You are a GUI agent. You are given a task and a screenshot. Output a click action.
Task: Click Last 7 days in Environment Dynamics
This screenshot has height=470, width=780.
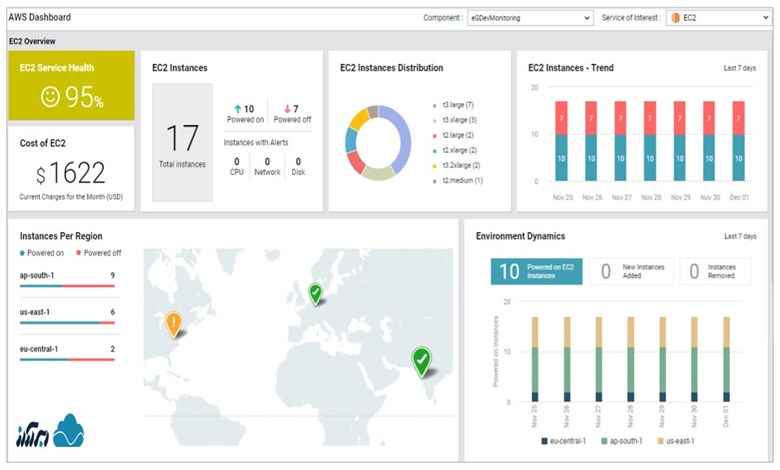pos(740,236)
